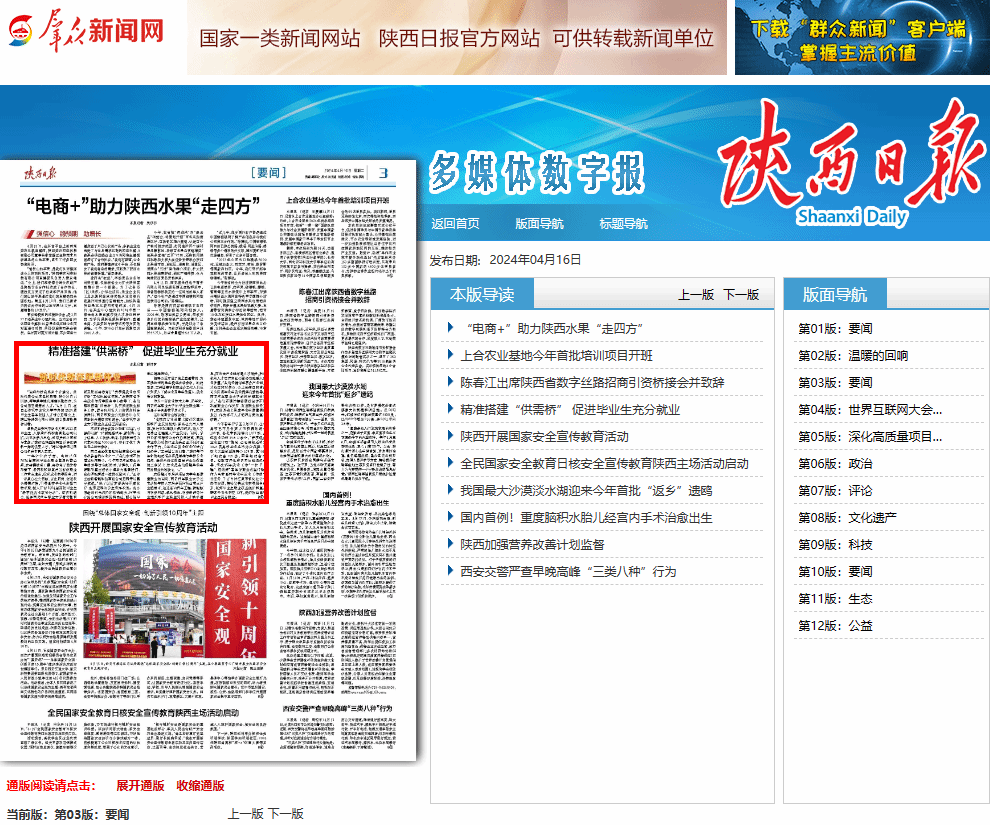Image resolution: width=990 pixels, height=825 pixels.
Task: Click headline “电商+”助力陕西水果“走四方” in page preview
Action: 143,206
